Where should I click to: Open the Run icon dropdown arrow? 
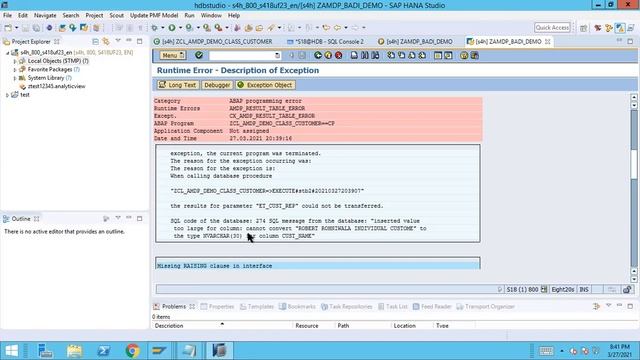180,28
